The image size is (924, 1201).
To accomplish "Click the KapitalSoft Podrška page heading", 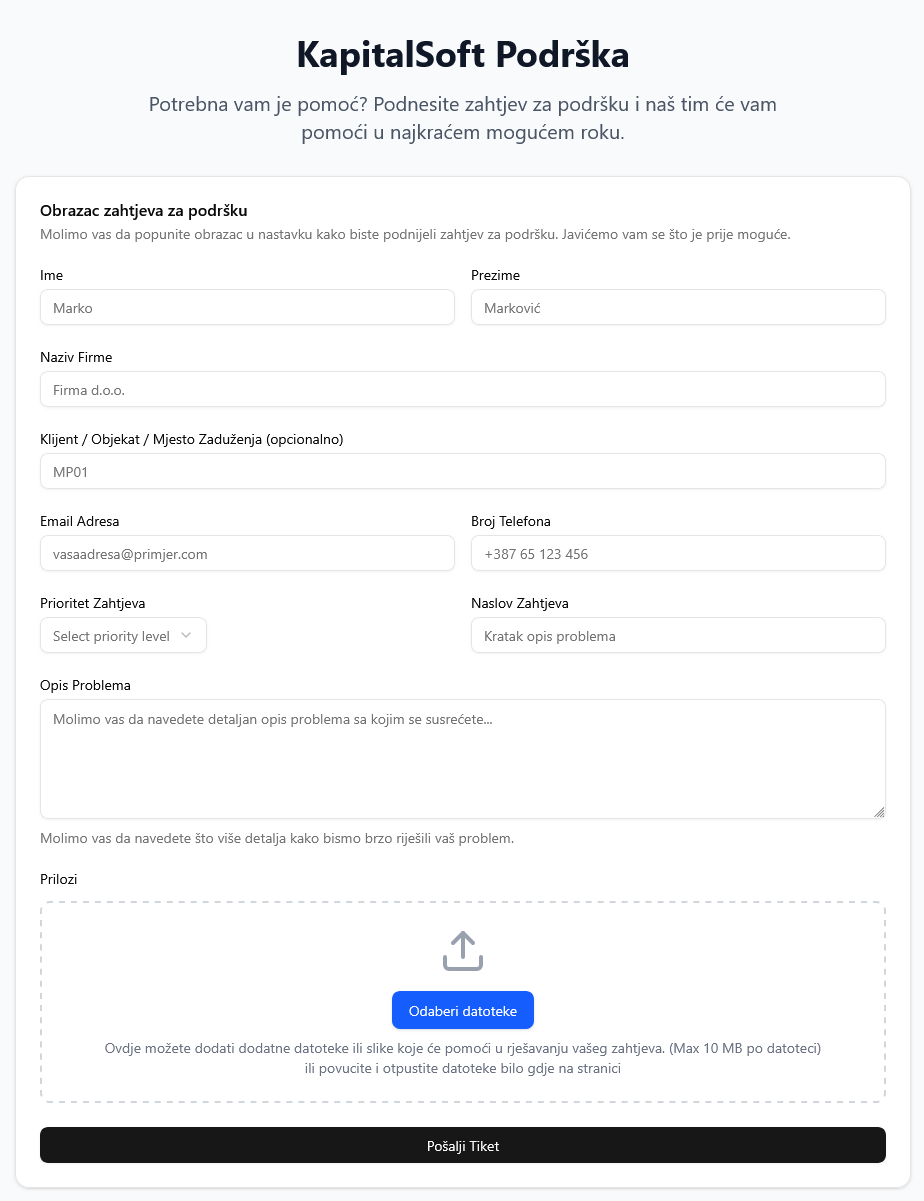I will (x=462, y=55).
